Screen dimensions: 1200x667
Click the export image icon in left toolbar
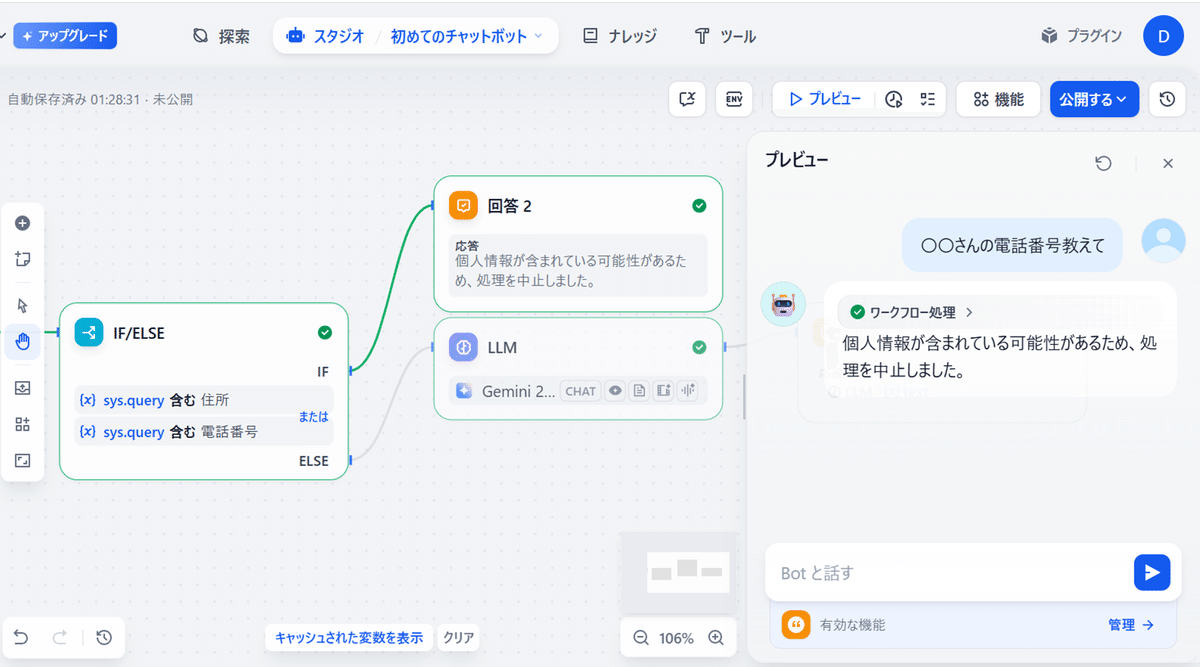23,388
